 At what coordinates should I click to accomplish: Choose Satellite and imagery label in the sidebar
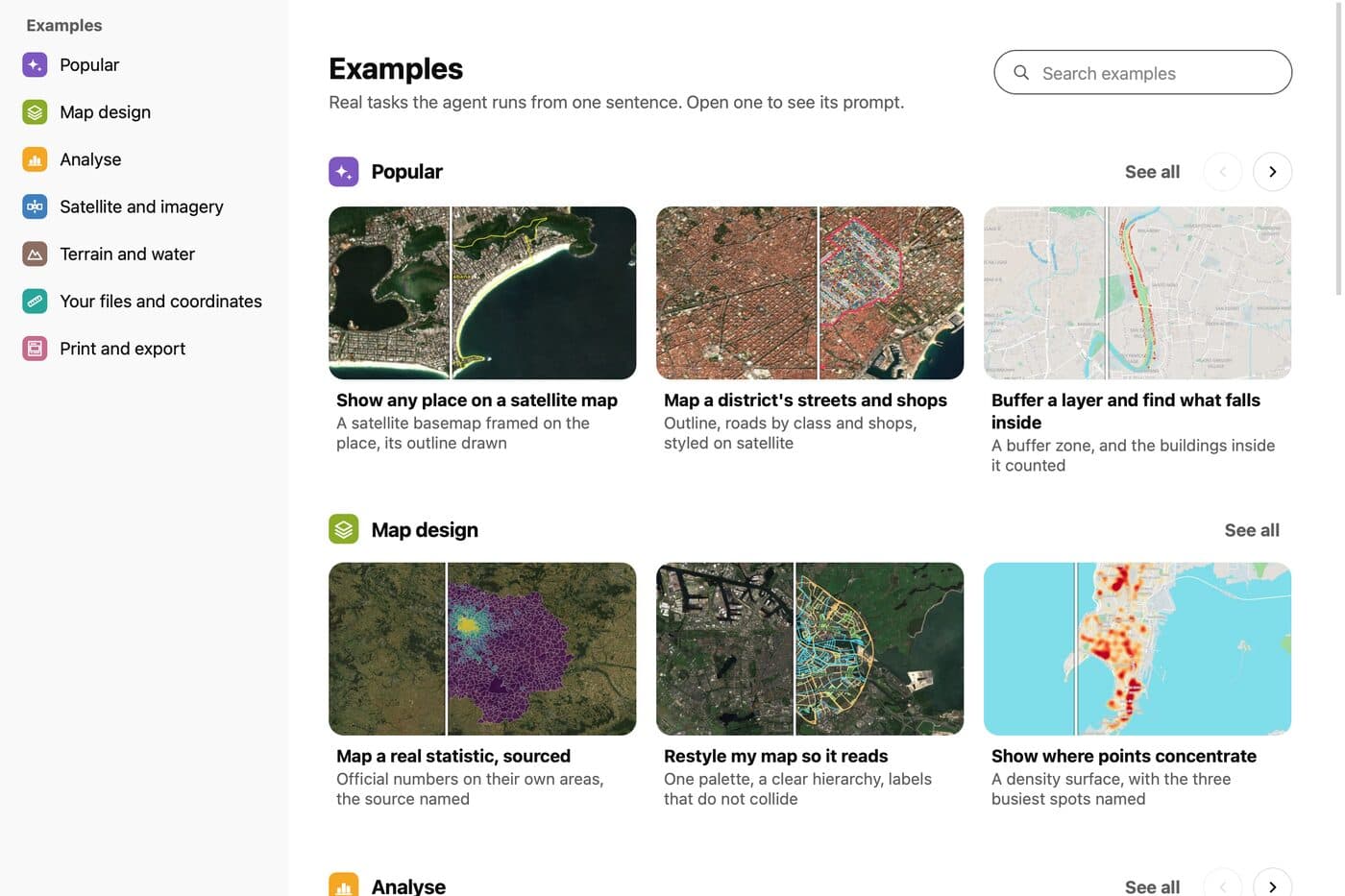coord(141,206)
